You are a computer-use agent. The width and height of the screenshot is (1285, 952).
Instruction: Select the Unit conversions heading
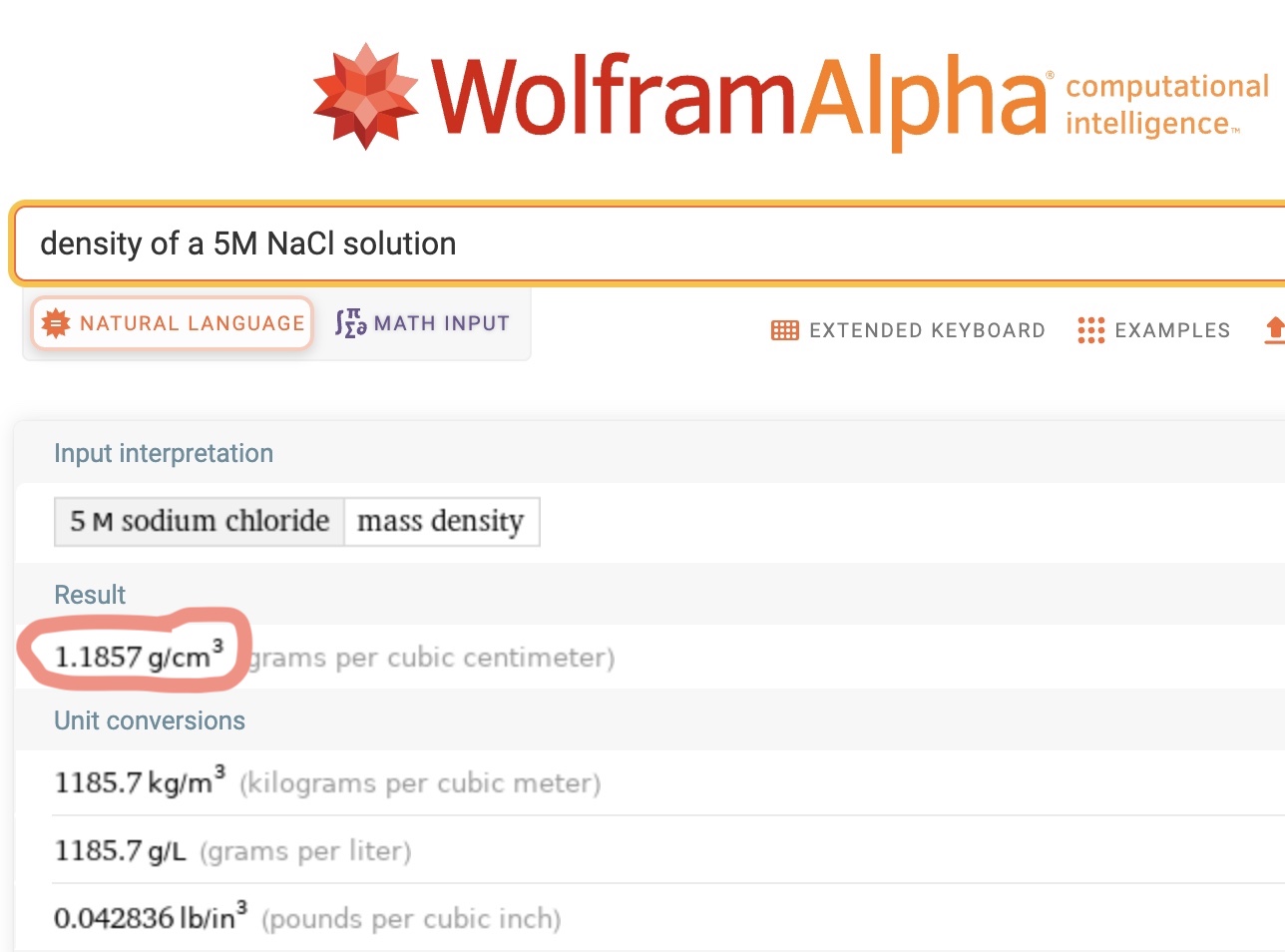(x=150, y=720)
